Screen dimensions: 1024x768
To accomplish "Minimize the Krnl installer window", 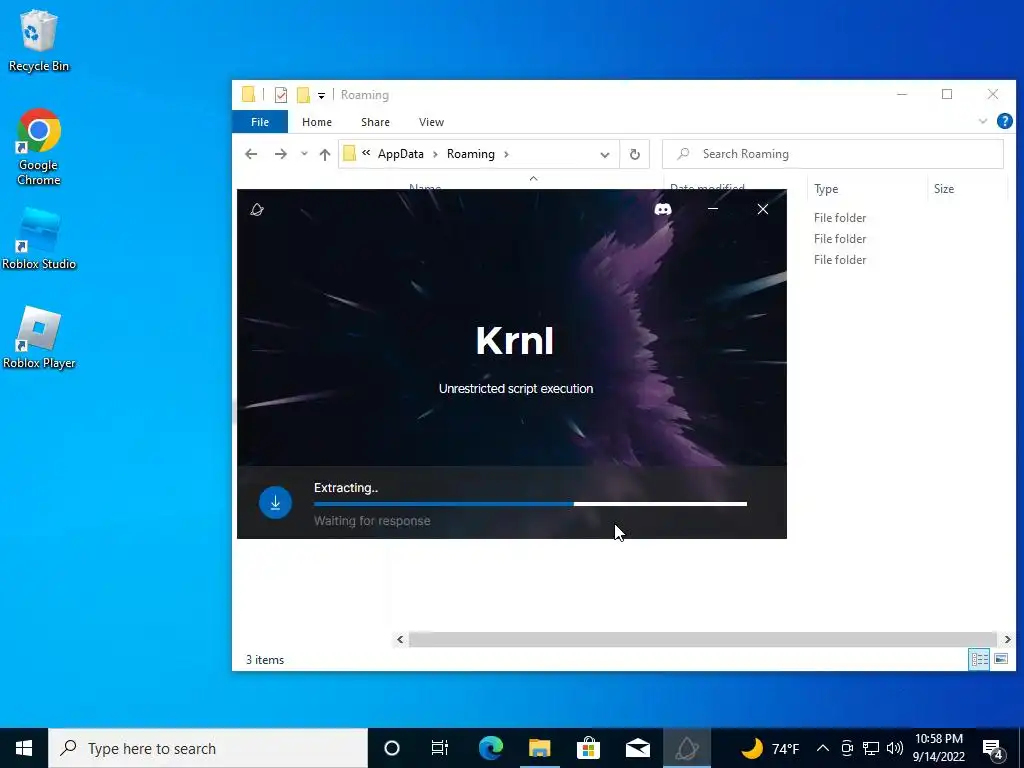I will coord(713,209).
